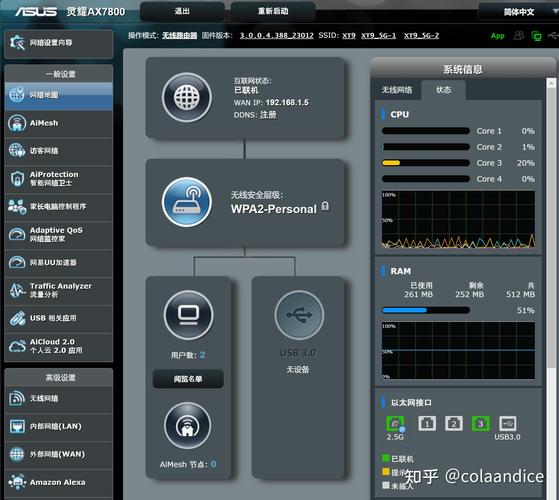Click the RAM total value 512 MB

tap(520, 294)
